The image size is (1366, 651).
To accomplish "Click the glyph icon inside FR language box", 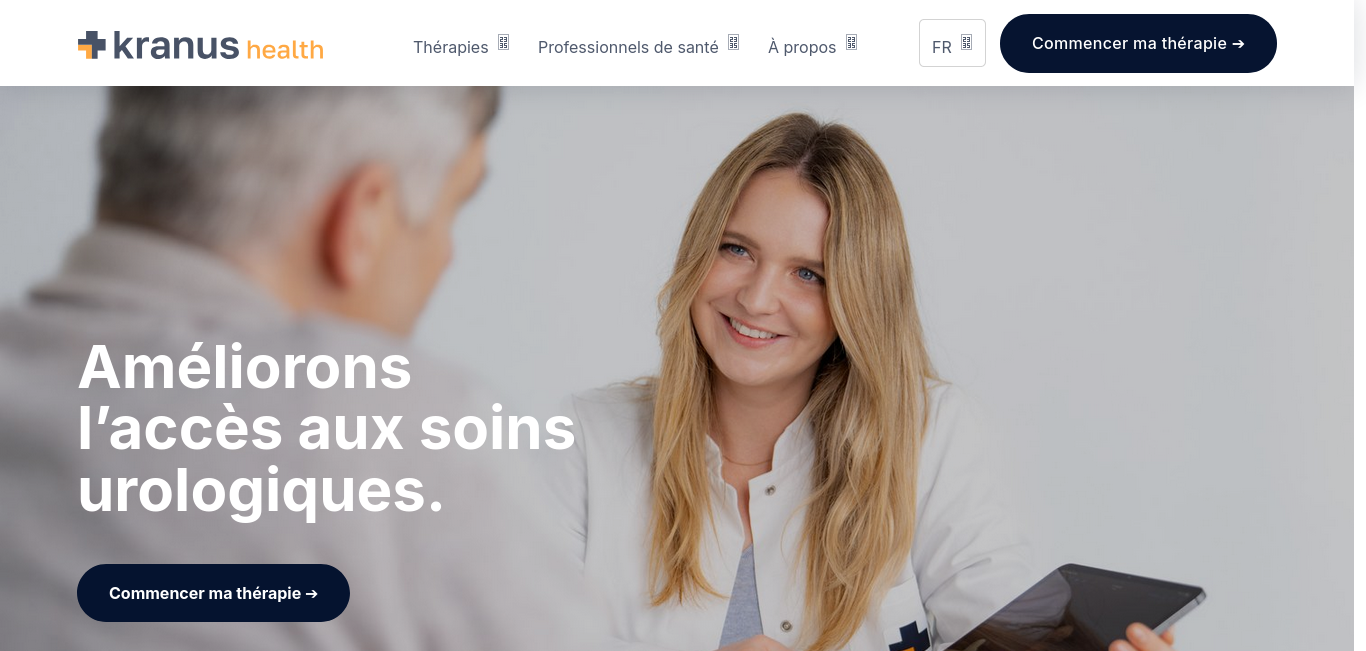I will click(x=966, y=42).
